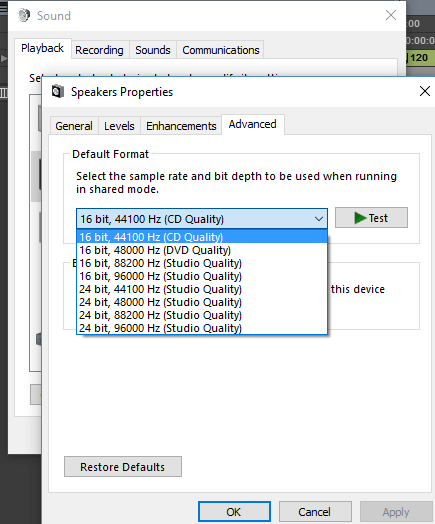The width and height of the screenshot is (435, 524).
Task: Collapse the Default Format dropdown arrow
Action: point(319,219)
